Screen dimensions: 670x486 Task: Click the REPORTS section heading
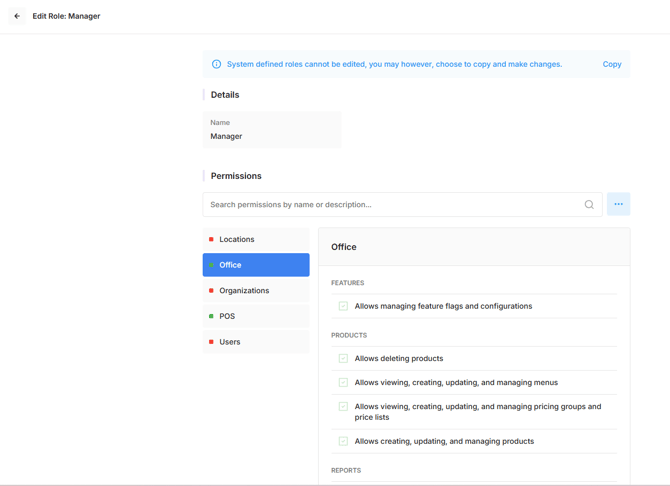pyautogui.click(x=346, y=470)
